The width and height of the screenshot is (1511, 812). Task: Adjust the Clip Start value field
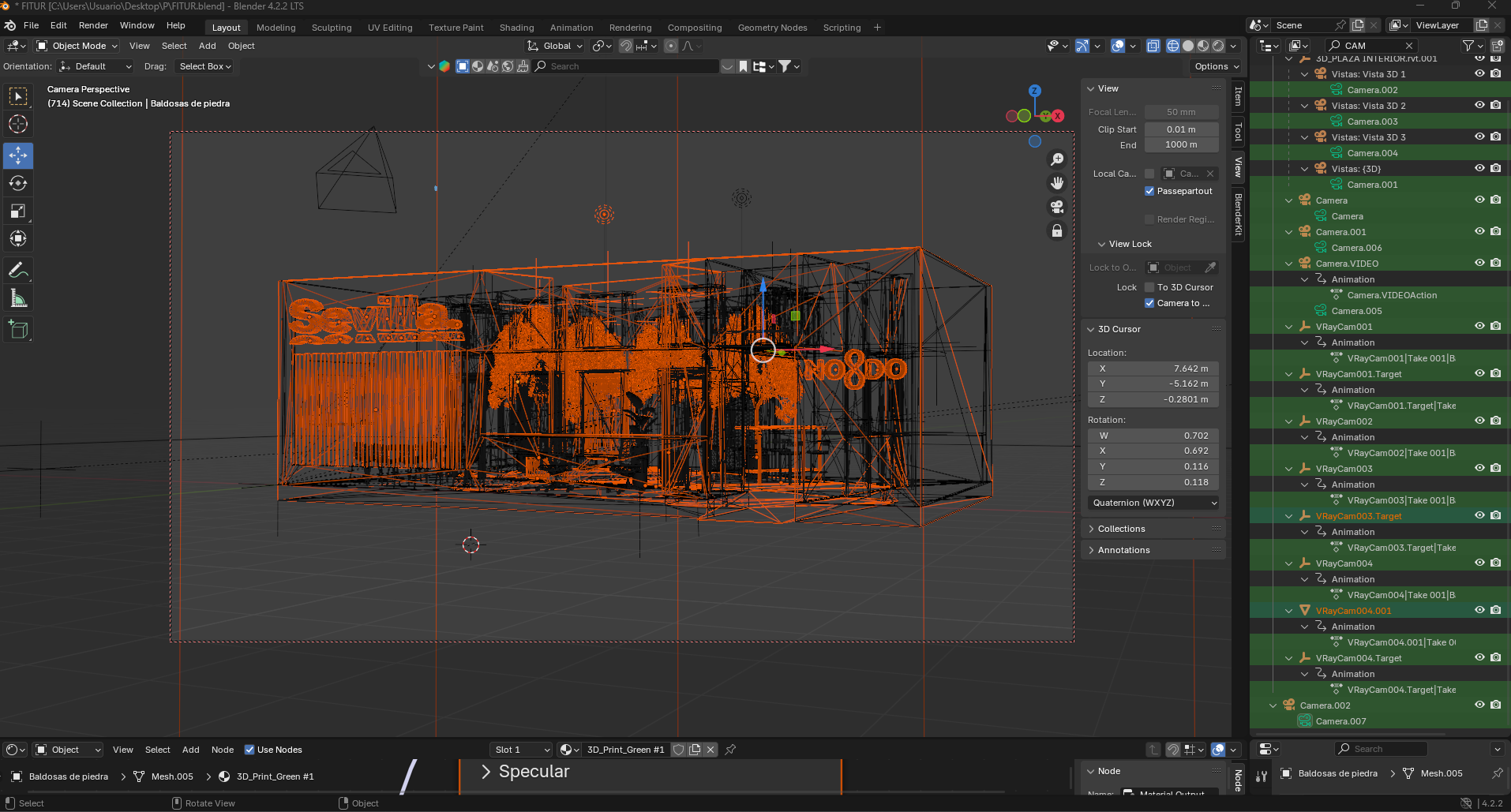click(1181, 129)
